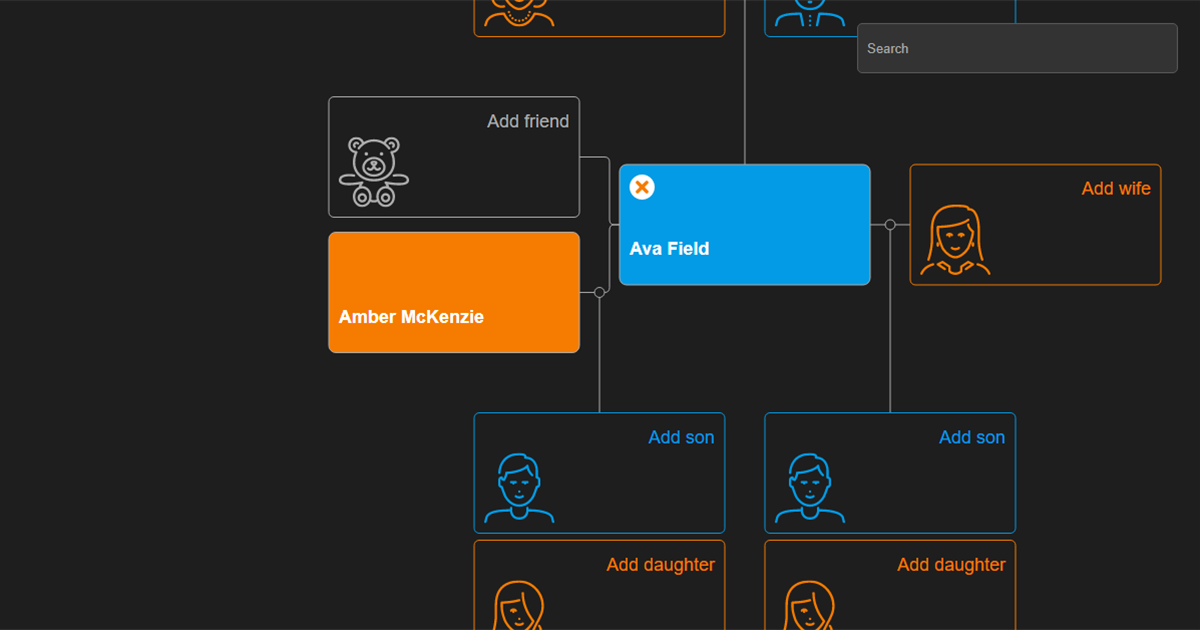Screen dimensions: 1200x630
Task: Click inside the Search field
Action: coord(1016,48)
